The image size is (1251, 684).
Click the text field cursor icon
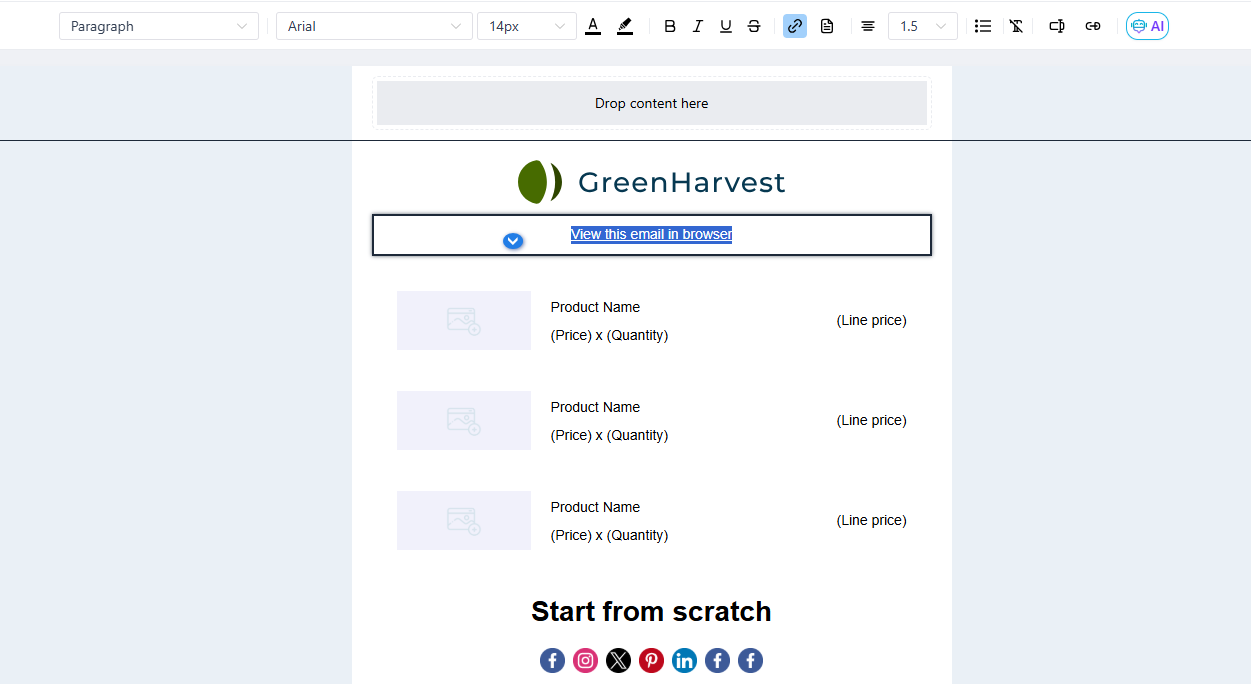1057,26
